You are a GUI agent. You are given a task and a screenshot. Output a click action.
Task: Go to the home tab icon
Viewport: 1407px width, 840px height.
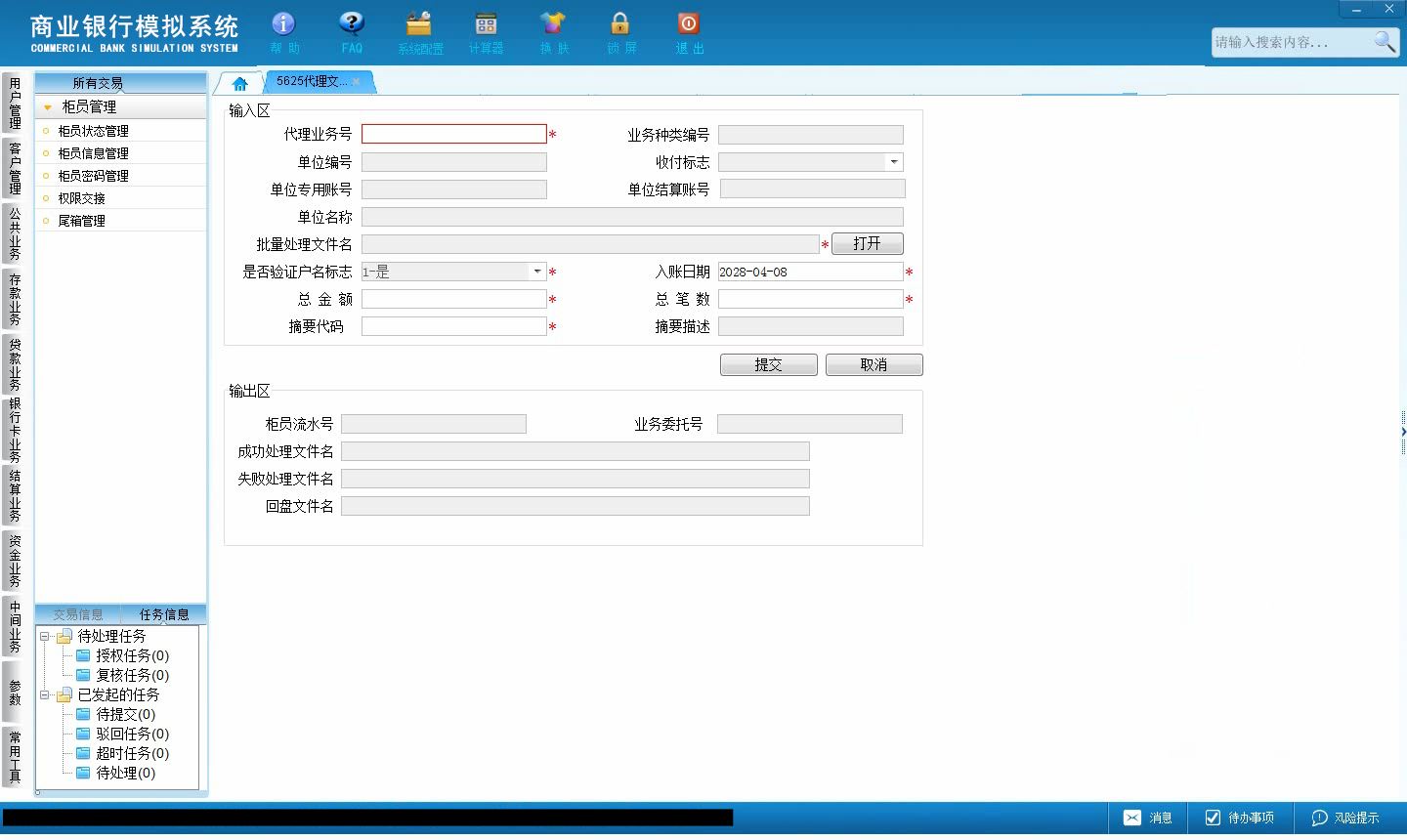pyautogui.click(x=240, y=83)
